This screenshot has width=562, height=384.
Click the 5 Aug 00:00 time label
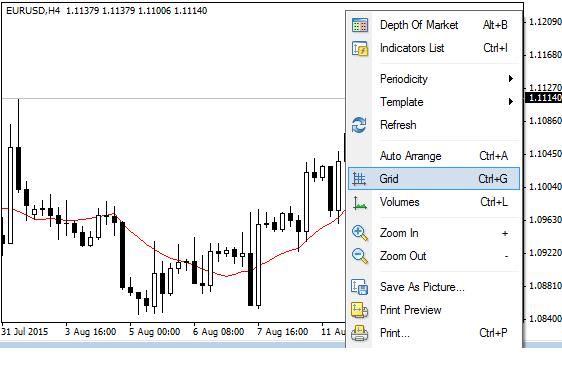tap(154, 332)
